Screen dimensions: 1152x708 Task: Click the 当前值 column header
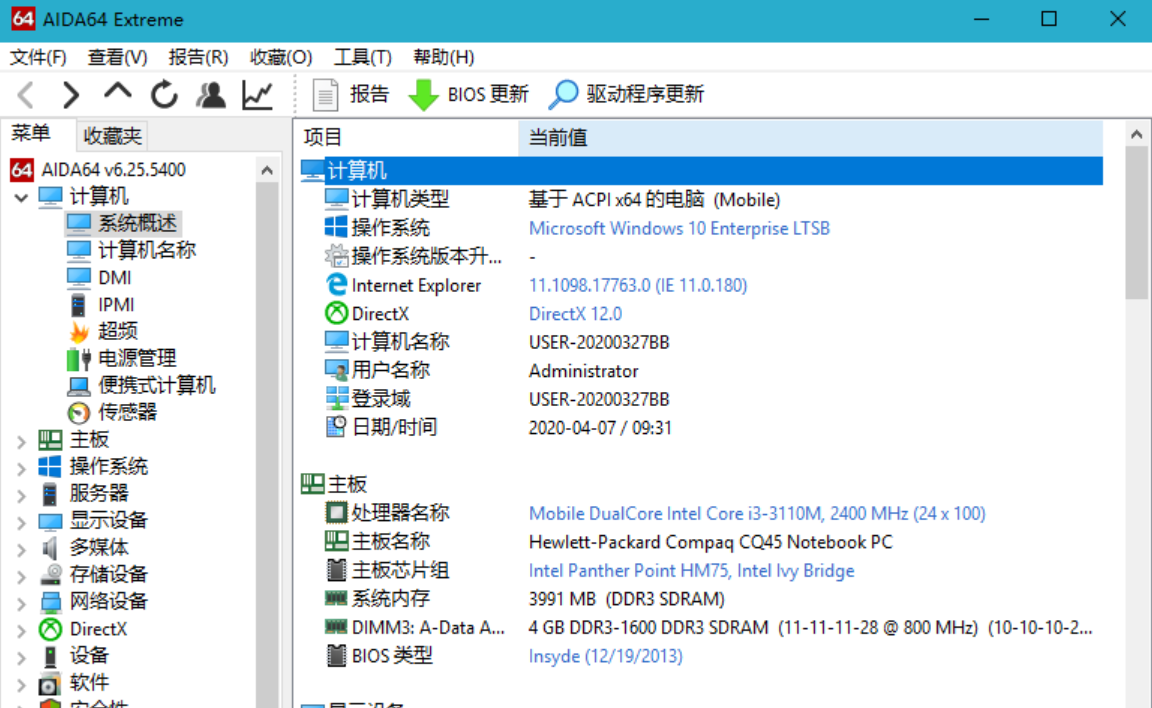coord(811,137)
